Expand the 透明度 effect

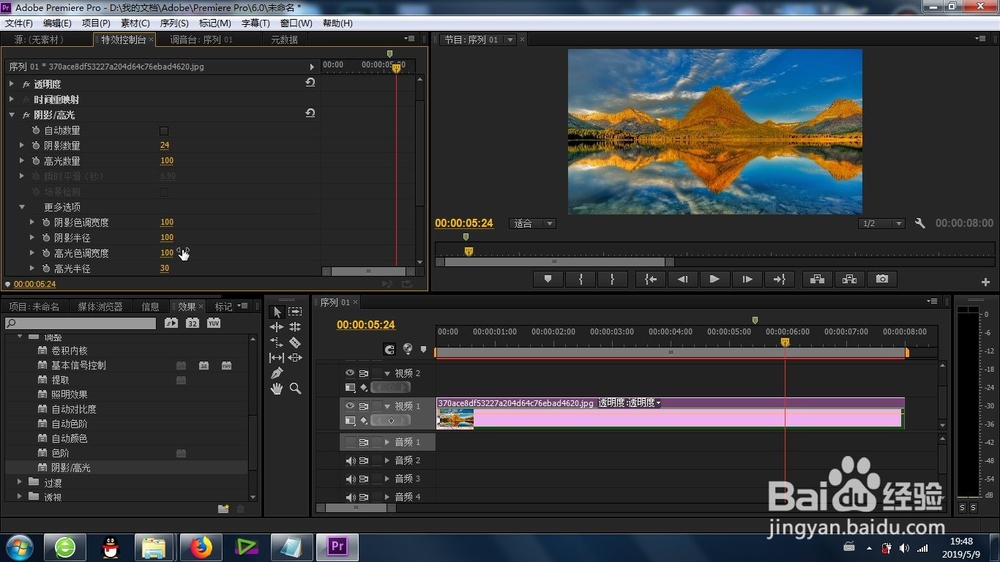(11, 84)
